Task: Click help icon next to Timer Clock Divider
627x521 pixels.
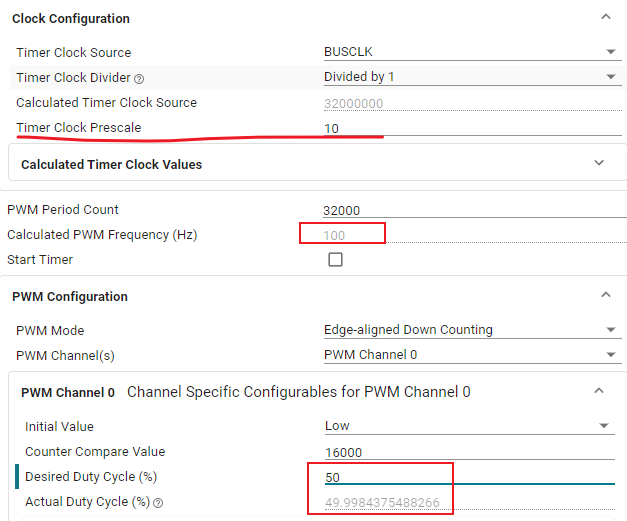Action: [x=139, y=78]
